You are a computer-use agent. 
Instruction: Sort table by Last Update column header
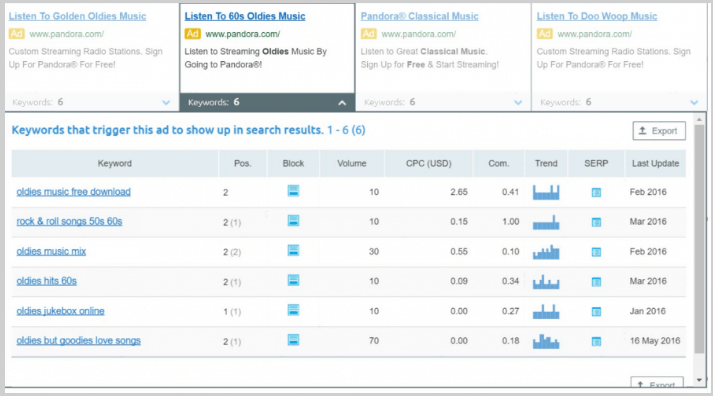point(655,163)
